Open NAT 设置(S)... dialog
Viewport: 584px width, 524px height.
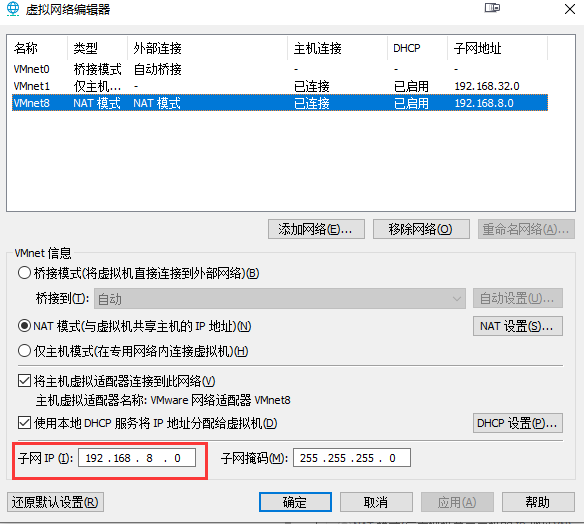point(518,326)
